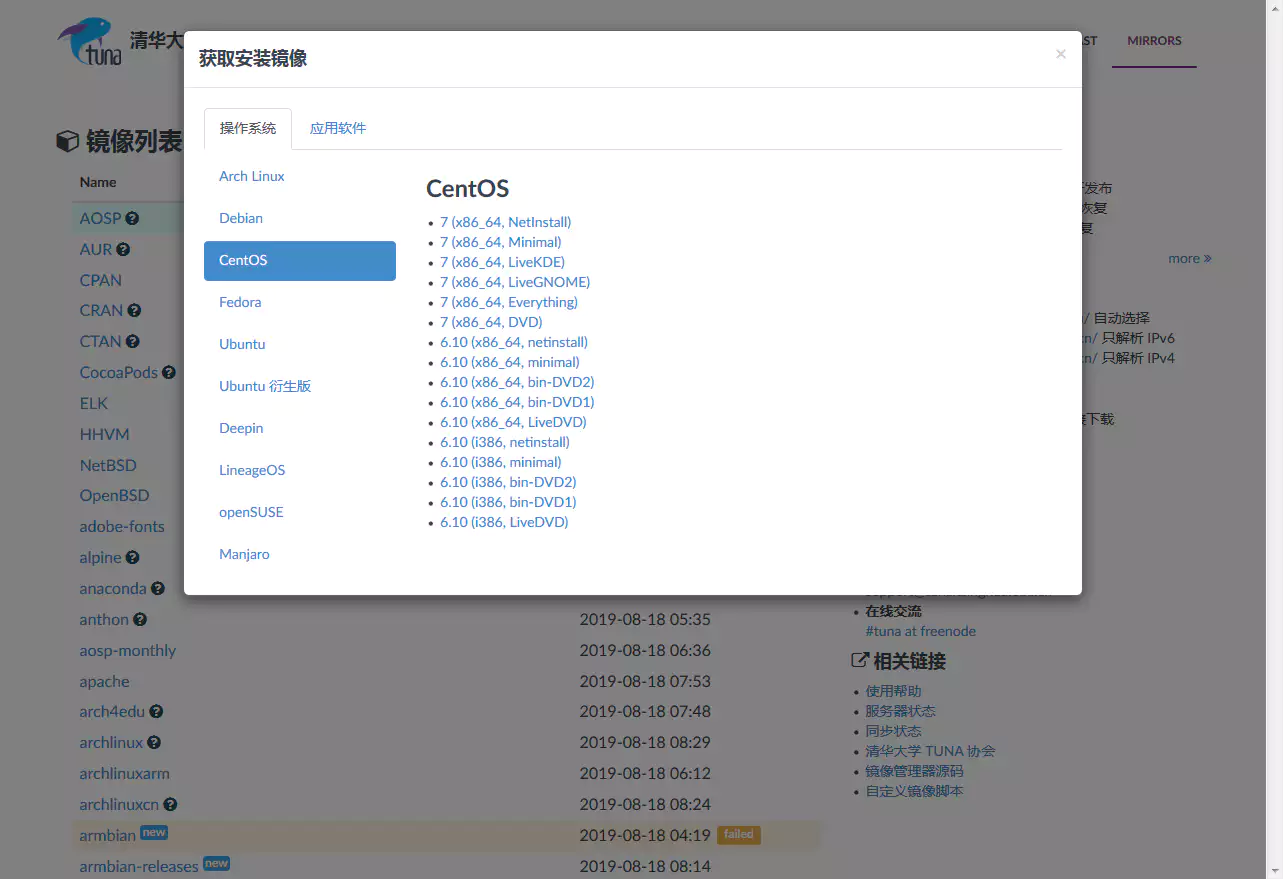This screenshot has height=879, width=1283.
Task: Click the external-link icon beside 相关链接
Action: point(858,660)
